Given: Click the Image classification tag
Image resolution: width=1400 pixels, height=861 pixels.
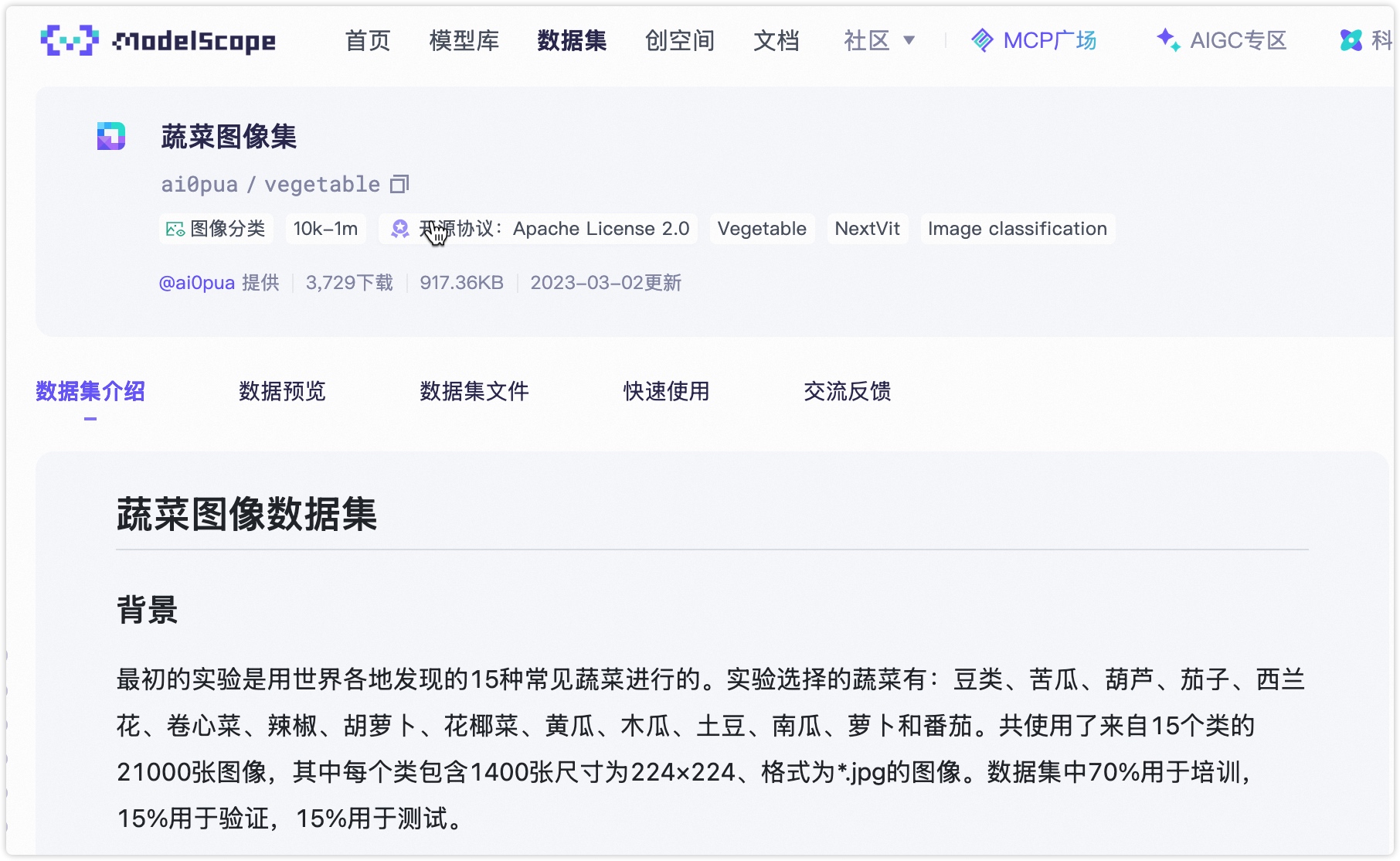Looking at the screenshot, I should point(1017,229).
